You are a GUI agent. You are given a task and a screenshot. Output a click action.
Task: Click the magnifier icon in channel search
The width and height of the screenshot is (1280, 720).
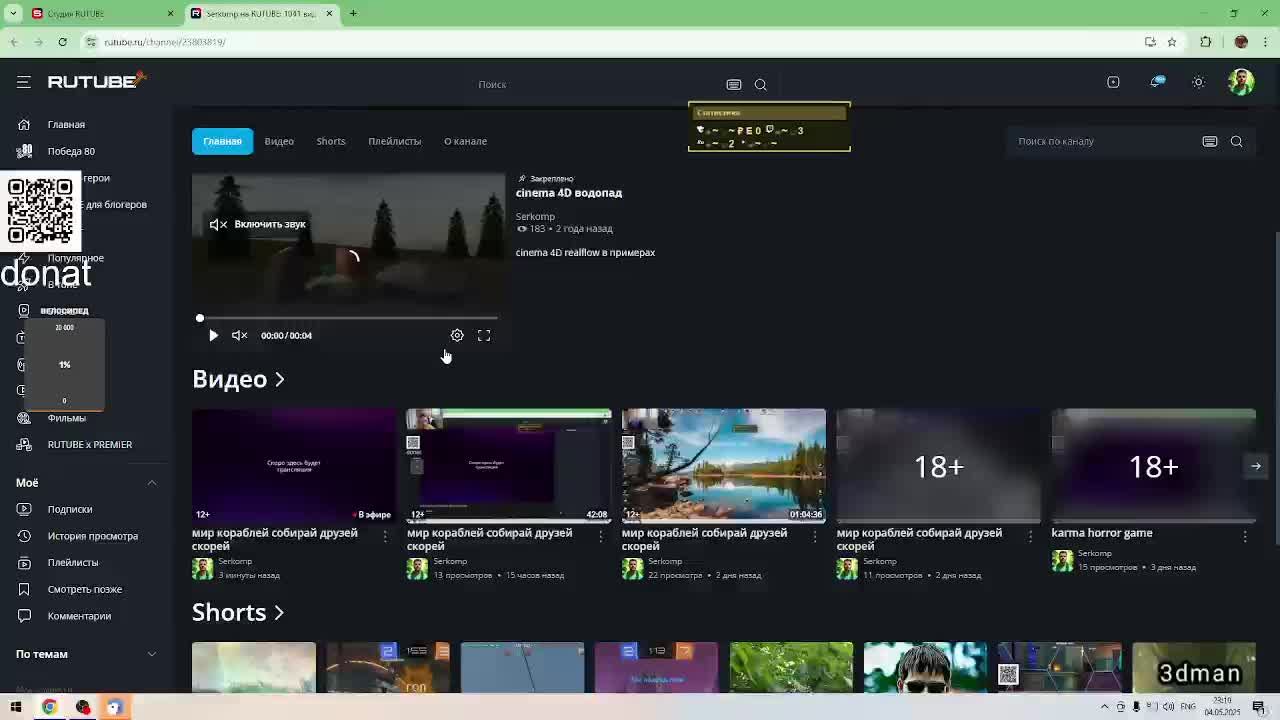point(1237,142)
